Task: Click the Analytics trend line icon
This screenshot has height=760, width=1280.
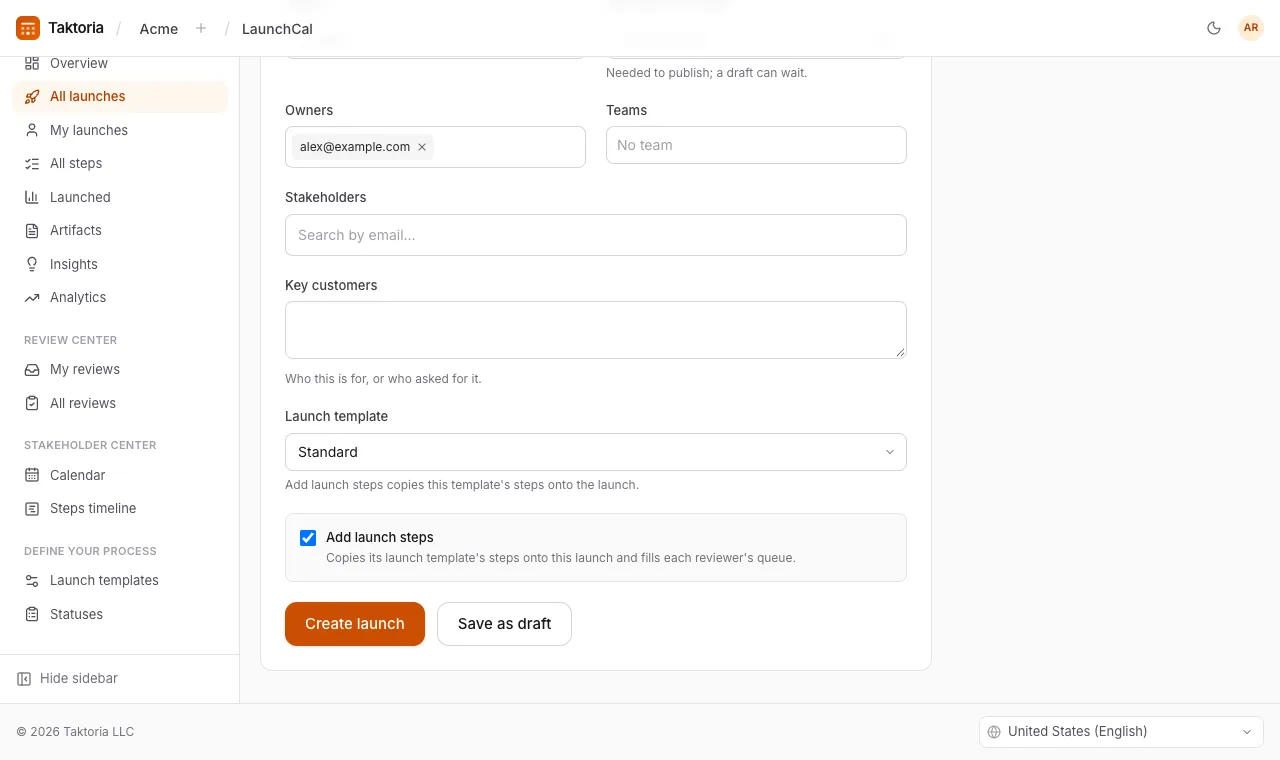Action: pos(32,298)
